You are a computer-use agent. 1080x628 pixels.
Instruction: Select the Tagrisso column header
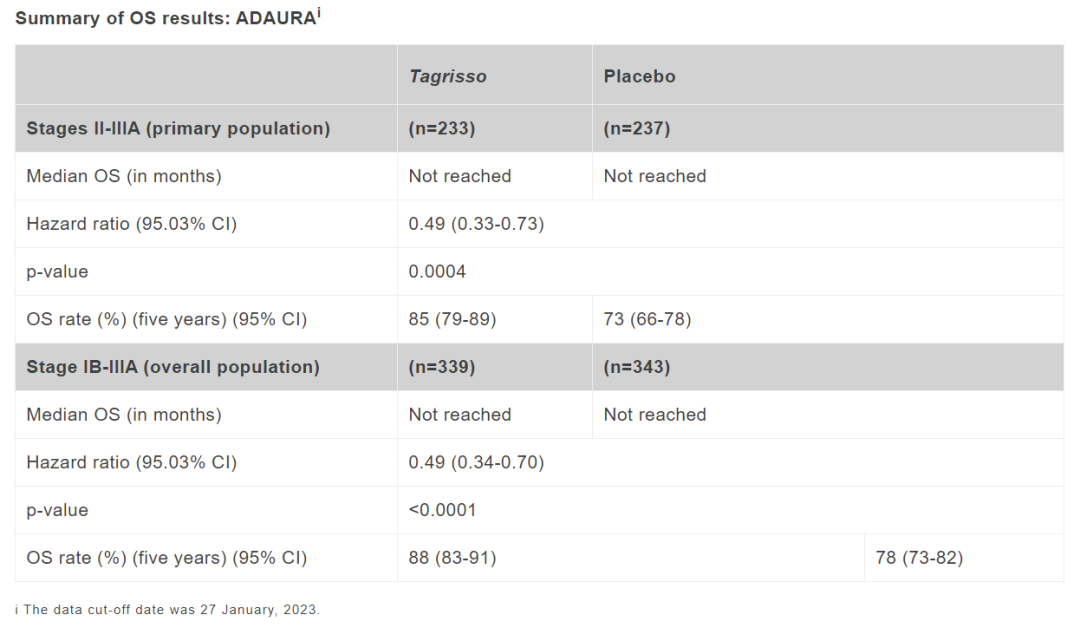pyautogui.click(x=448, y=76)
